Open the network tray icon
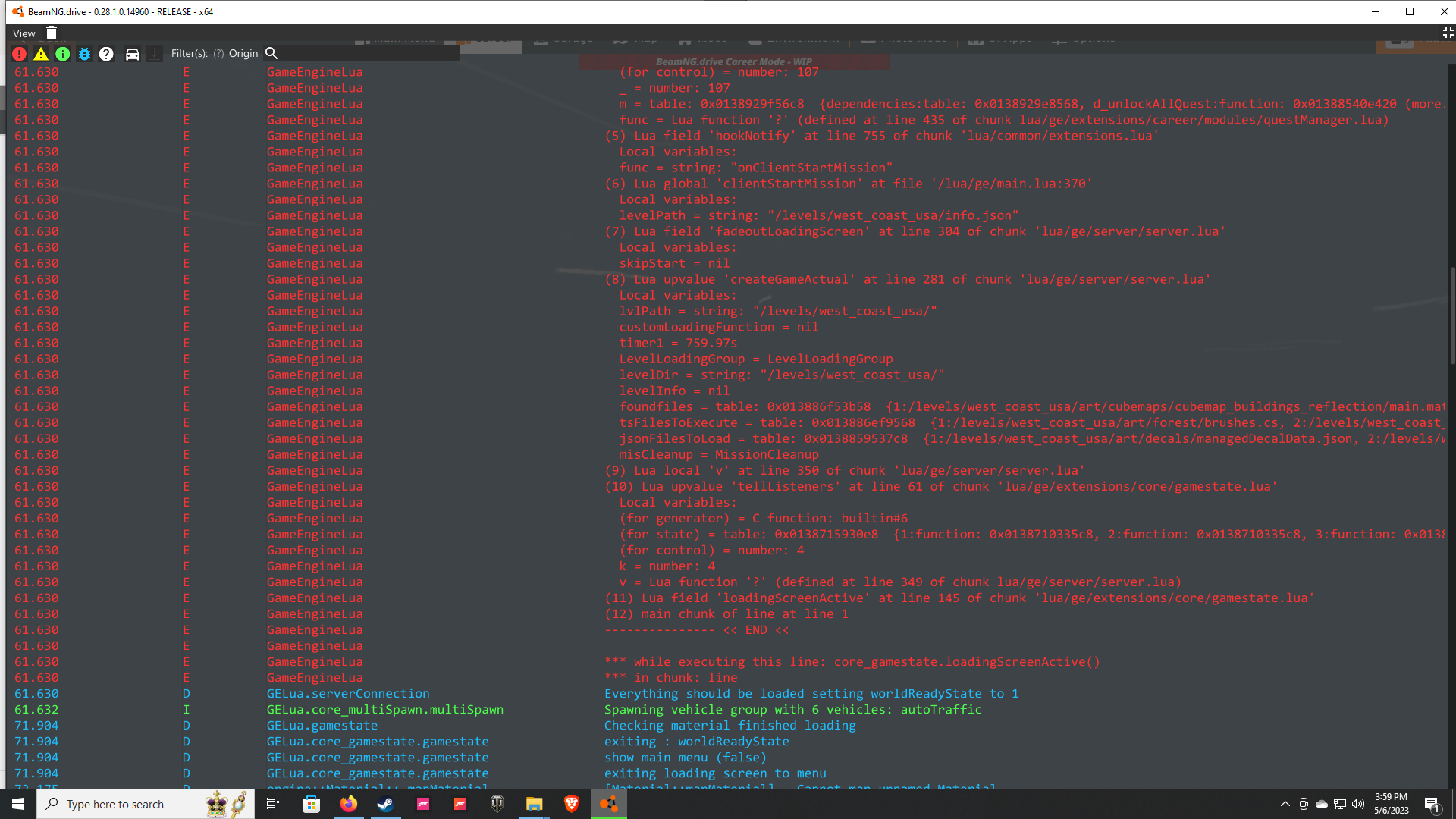The width and height of the screenshot is (1456, 819). [x=1340, y=804]
